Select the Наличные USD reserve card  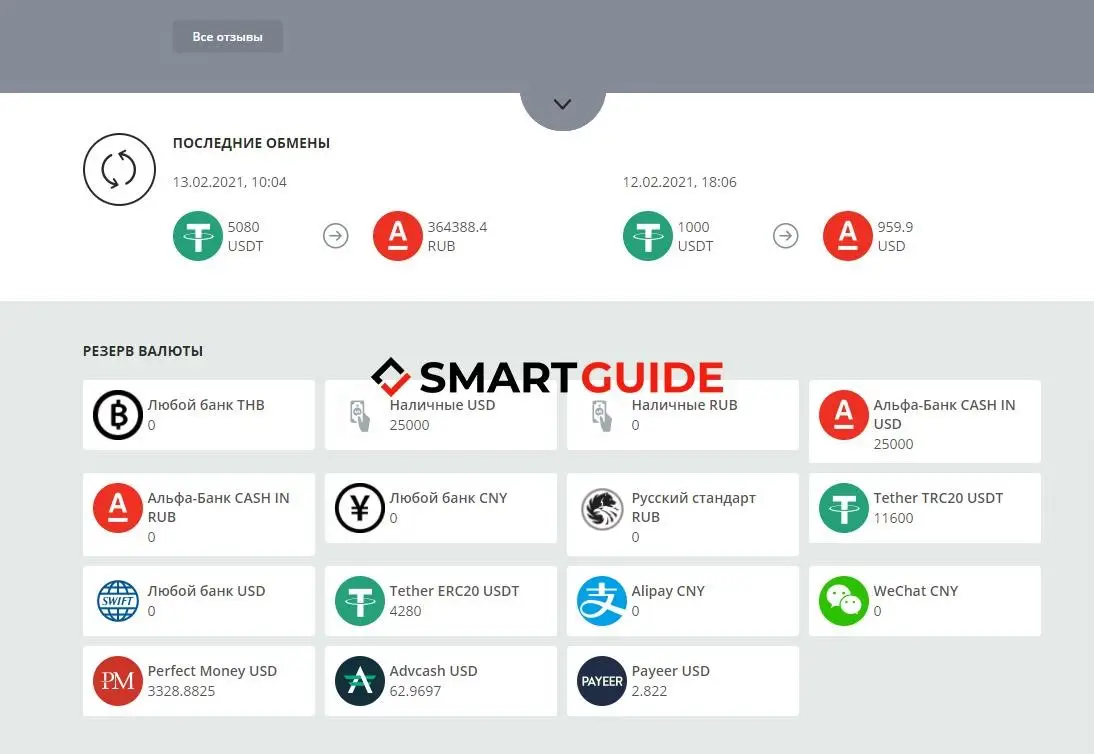[x=440, y=415]
